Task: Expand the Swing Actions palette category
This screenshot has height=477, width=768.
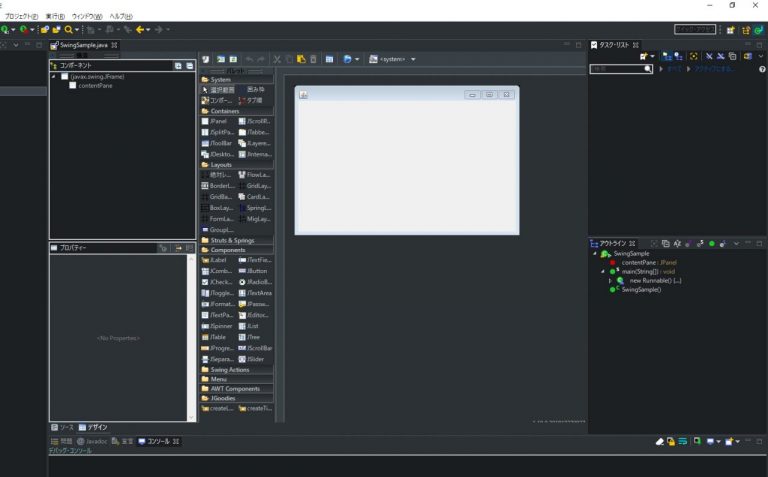Action: point(237,370)
